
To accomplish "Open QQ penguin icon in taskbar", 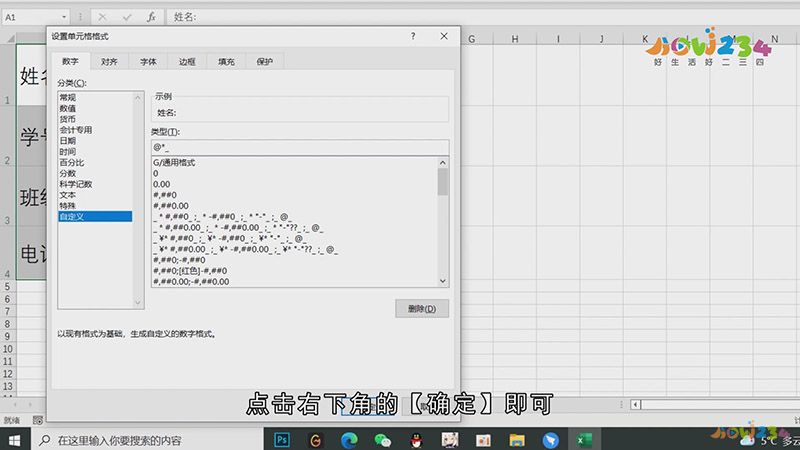I will pyautogui.click(x=416, y=440).
